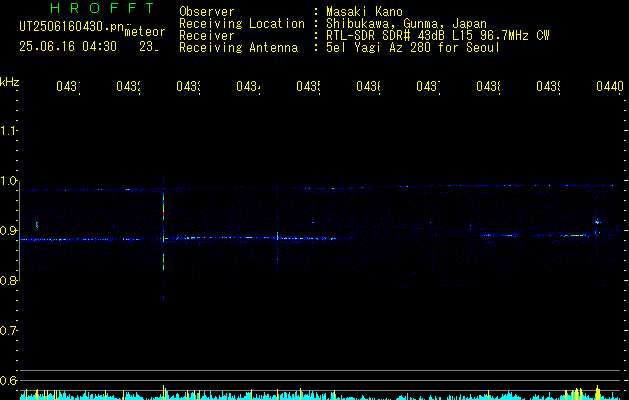Click the date stamp 25.06.16 04:30
629x400 pixels.
click(x=68, y=47)
